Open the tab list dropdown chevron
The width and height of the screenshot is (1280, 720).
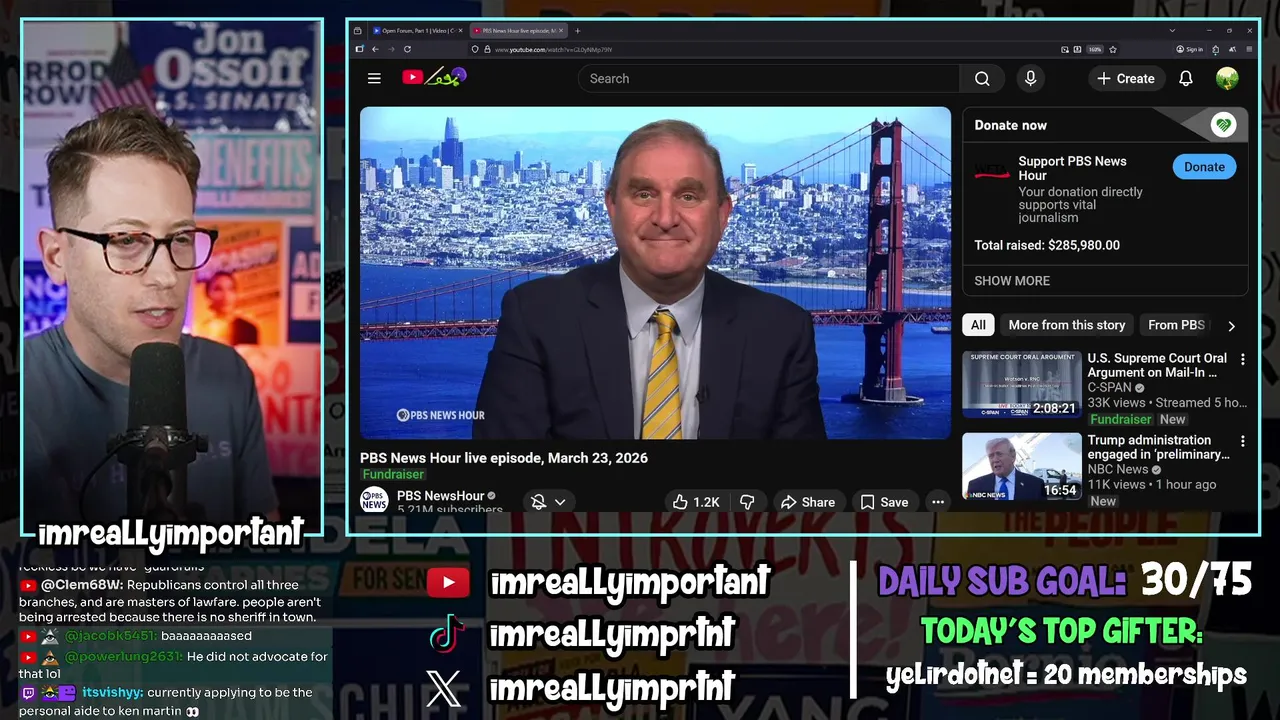tap(1172, 31)
